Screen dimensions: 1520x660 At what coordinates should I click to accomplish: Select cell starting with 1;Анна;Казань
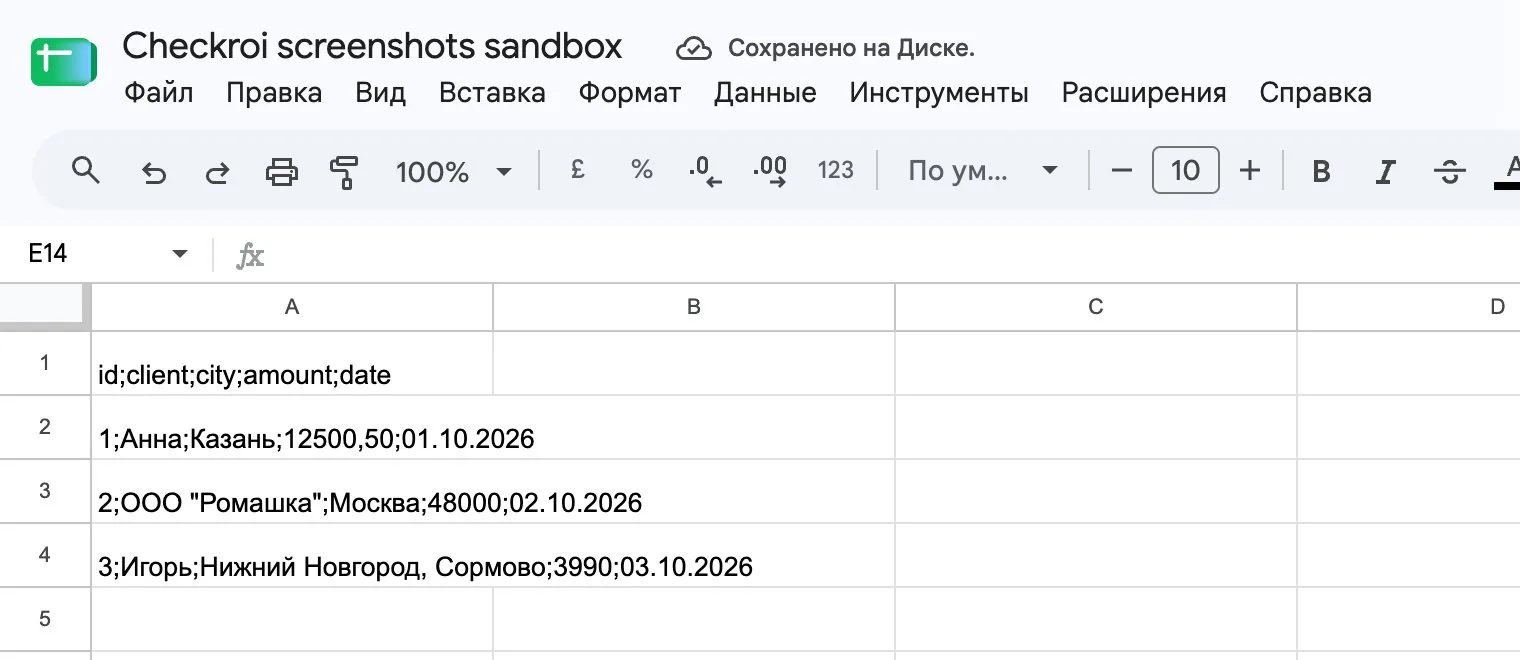[x=292, y=427]
